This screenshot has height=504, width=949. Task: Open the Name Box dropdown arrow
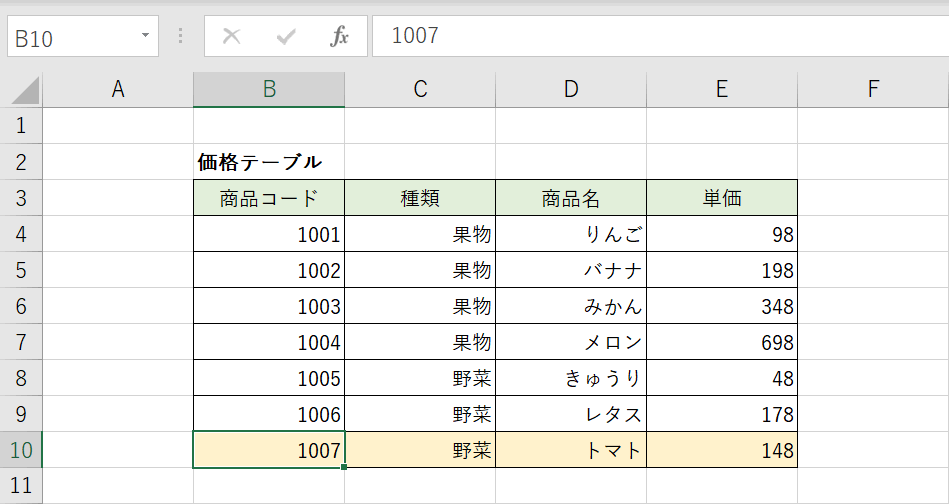145,36
